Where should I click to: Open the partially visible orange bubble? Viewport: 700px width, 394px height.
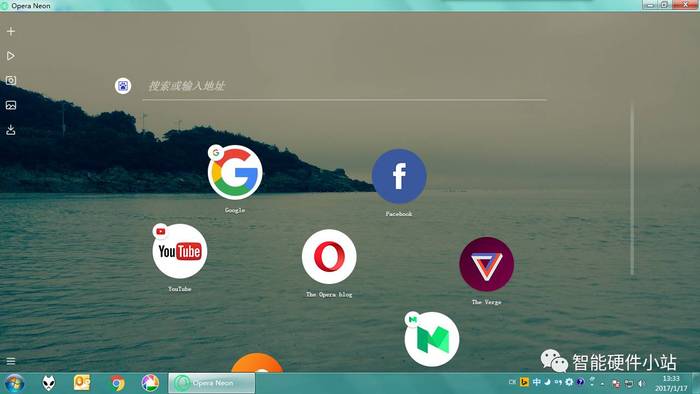[257, 363]
